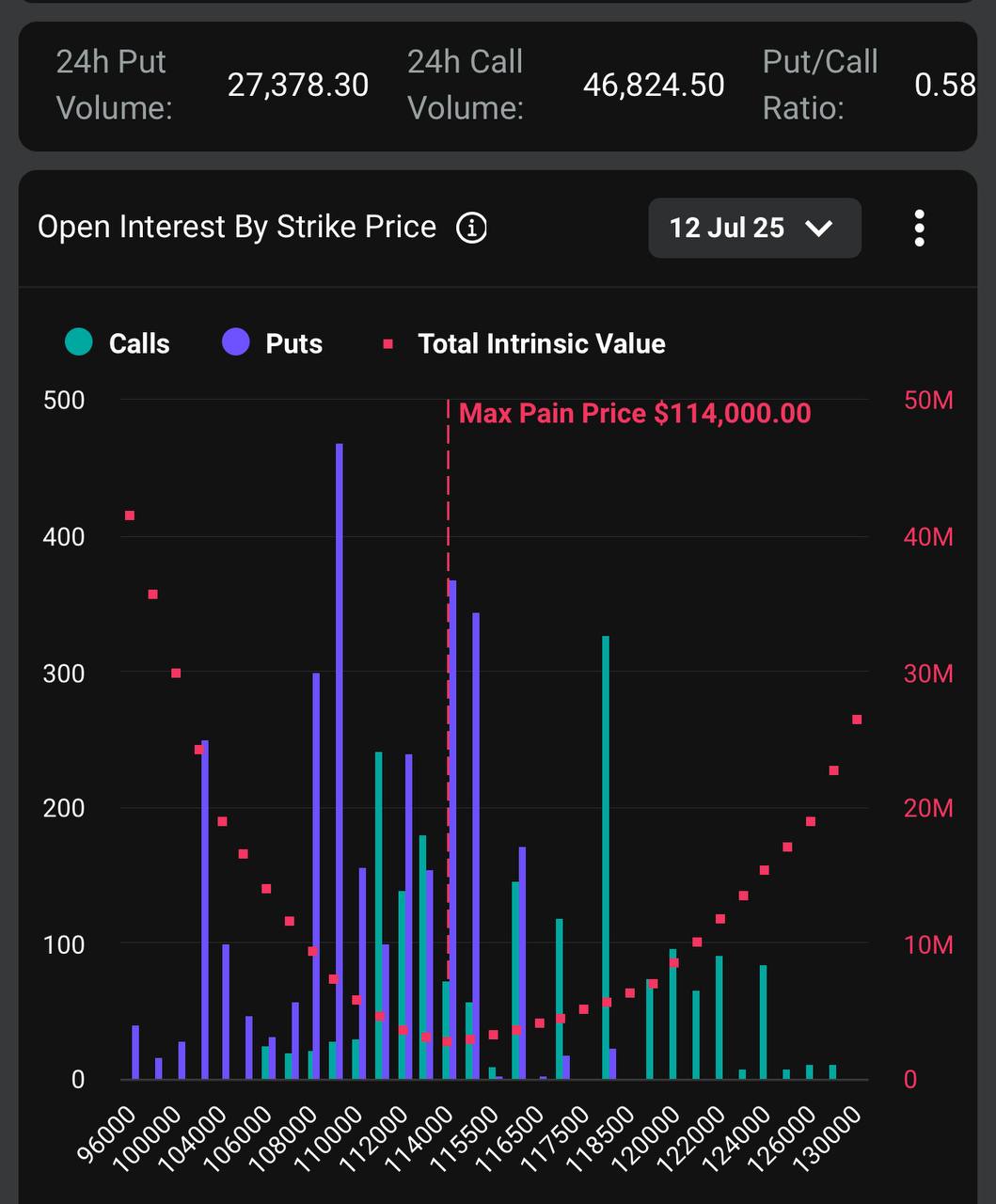The image size is (996, 1204).
Task: Toggle the Puts series in the legend
Action: pos(273,343)
